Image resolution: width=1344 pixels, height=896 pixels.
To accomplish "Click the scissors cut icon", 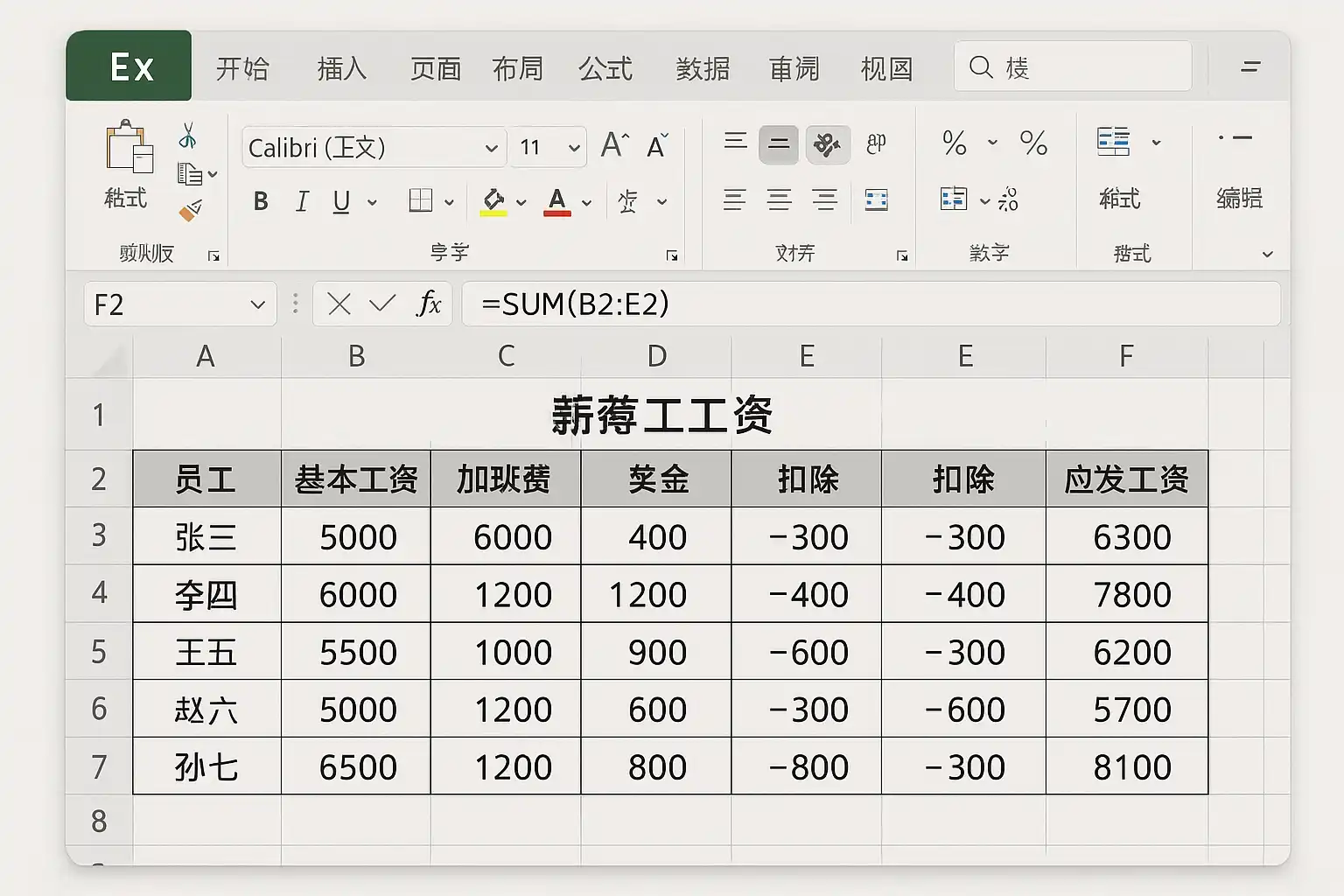I will point(187,136).
